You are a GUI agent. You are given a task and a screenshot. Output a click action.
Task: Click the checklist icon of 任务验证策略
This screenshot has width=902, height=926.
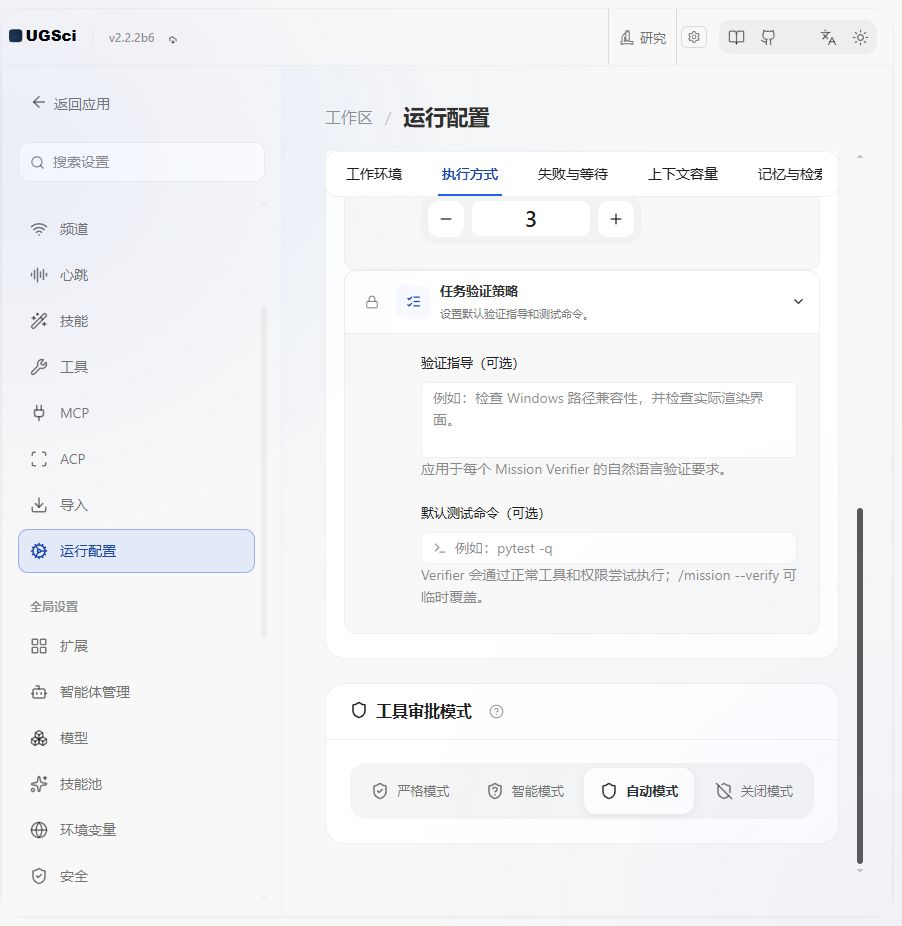413,302
